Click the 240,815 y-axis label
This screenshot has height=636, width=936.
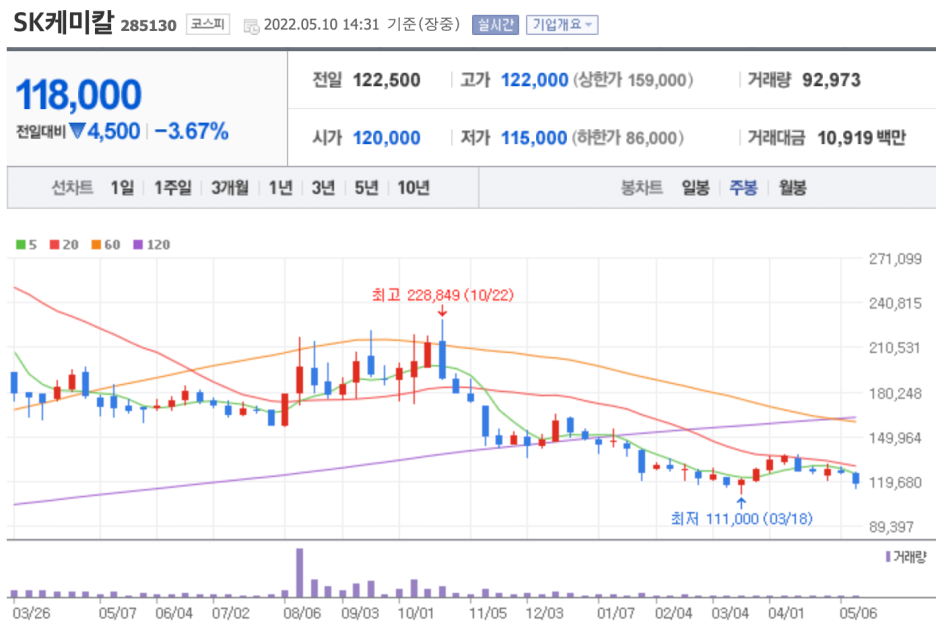pos(895,303)
